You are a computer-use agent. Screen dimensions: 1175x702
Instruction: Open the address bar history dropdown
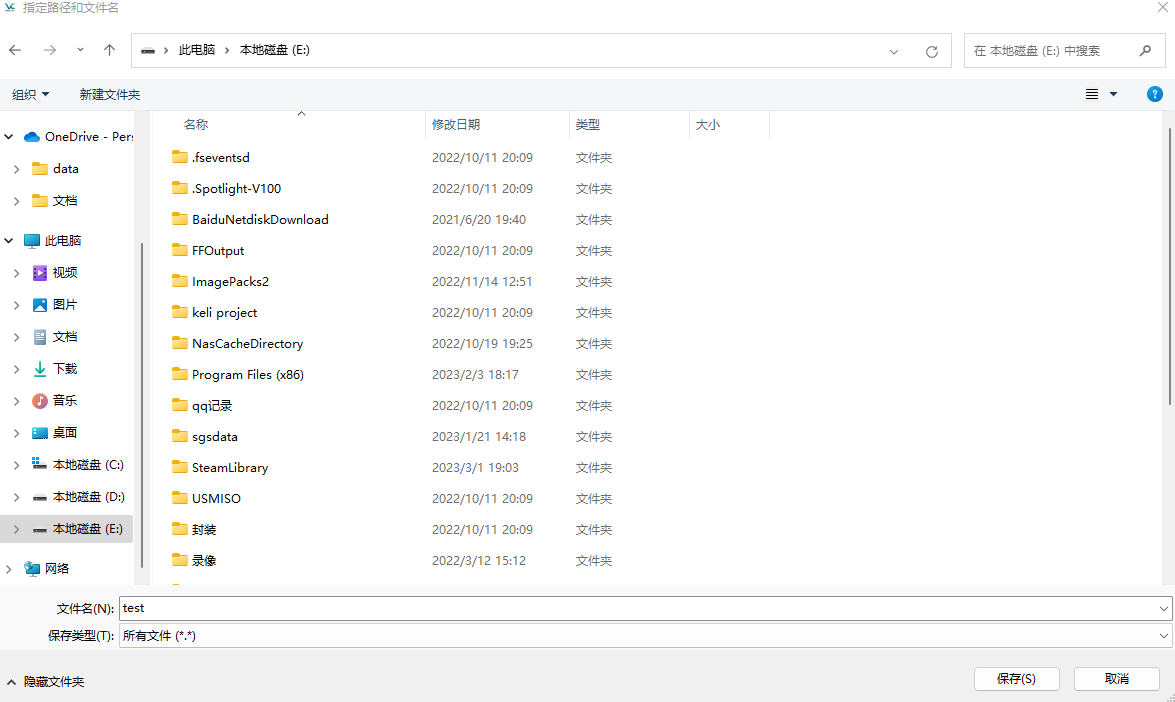pyautogui.click(x=894, y=51)
